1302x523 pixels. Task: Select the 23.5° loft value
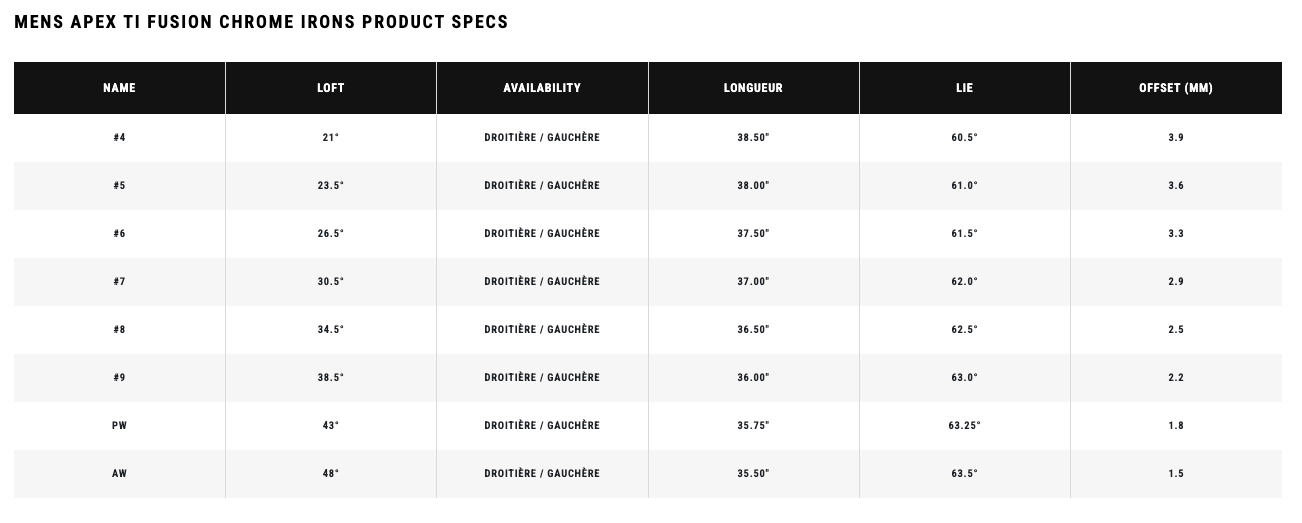point(331,186)
